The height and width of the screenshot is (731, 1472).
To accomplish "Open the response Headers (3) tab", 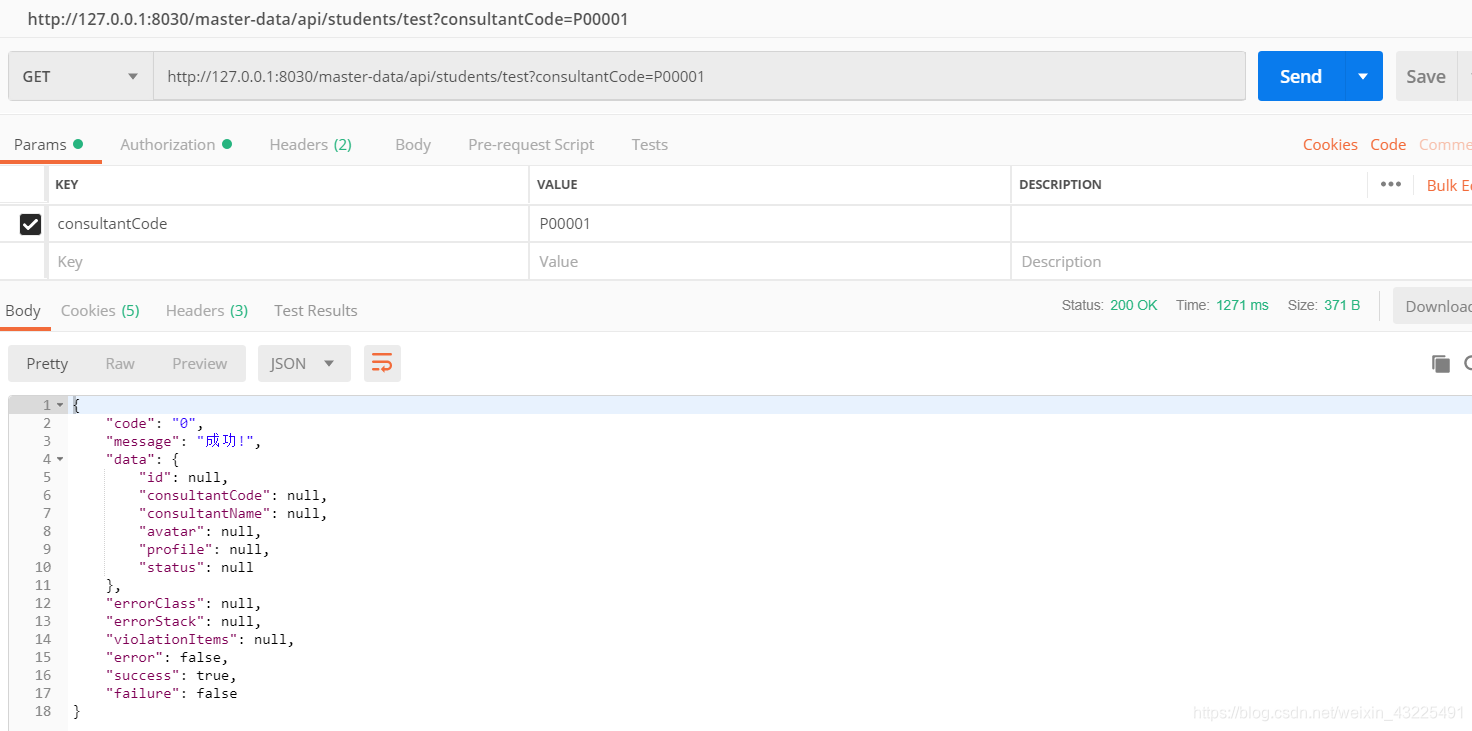I will [207, 310].
